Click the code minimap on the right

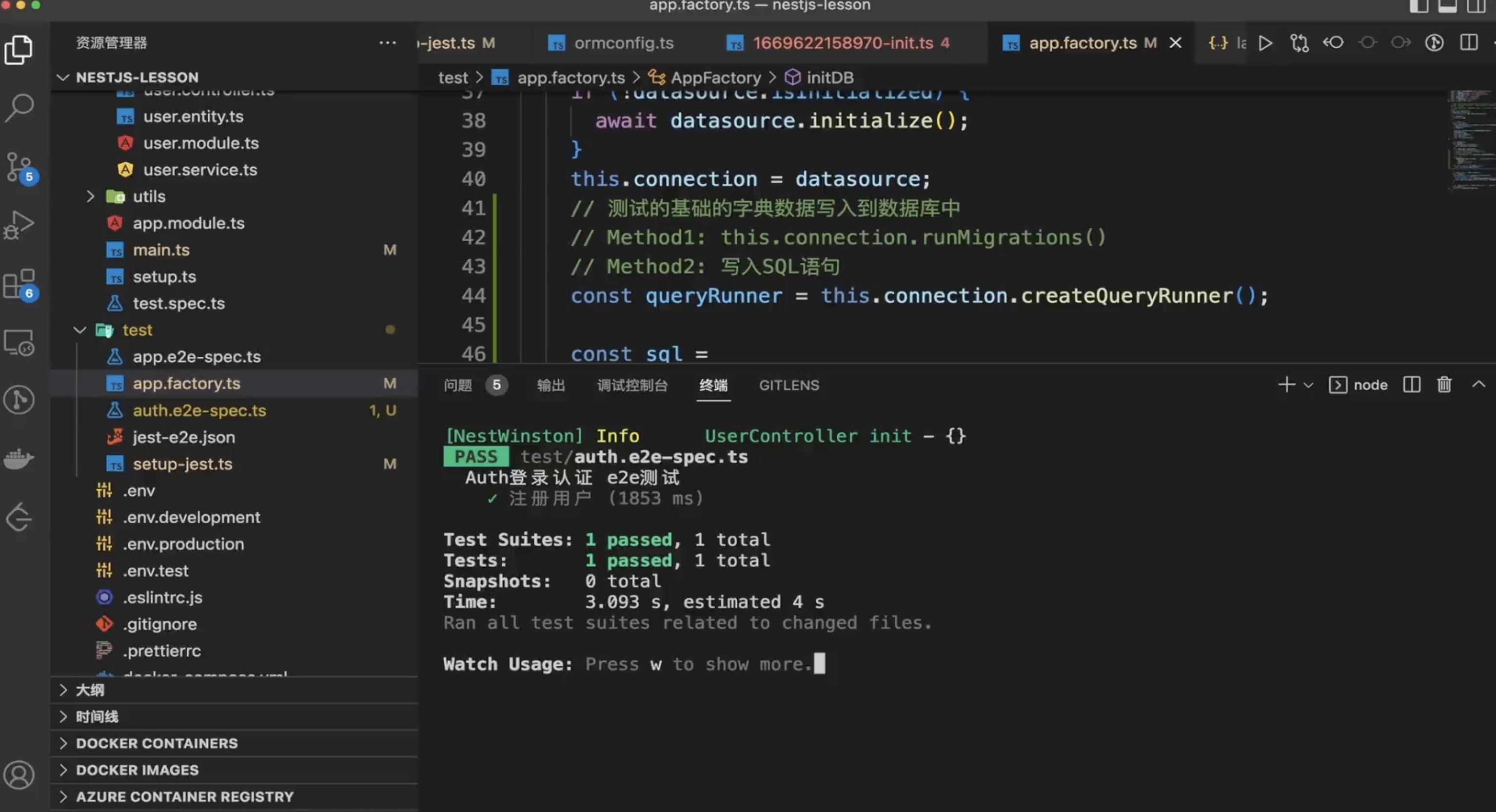(1471, 139)
